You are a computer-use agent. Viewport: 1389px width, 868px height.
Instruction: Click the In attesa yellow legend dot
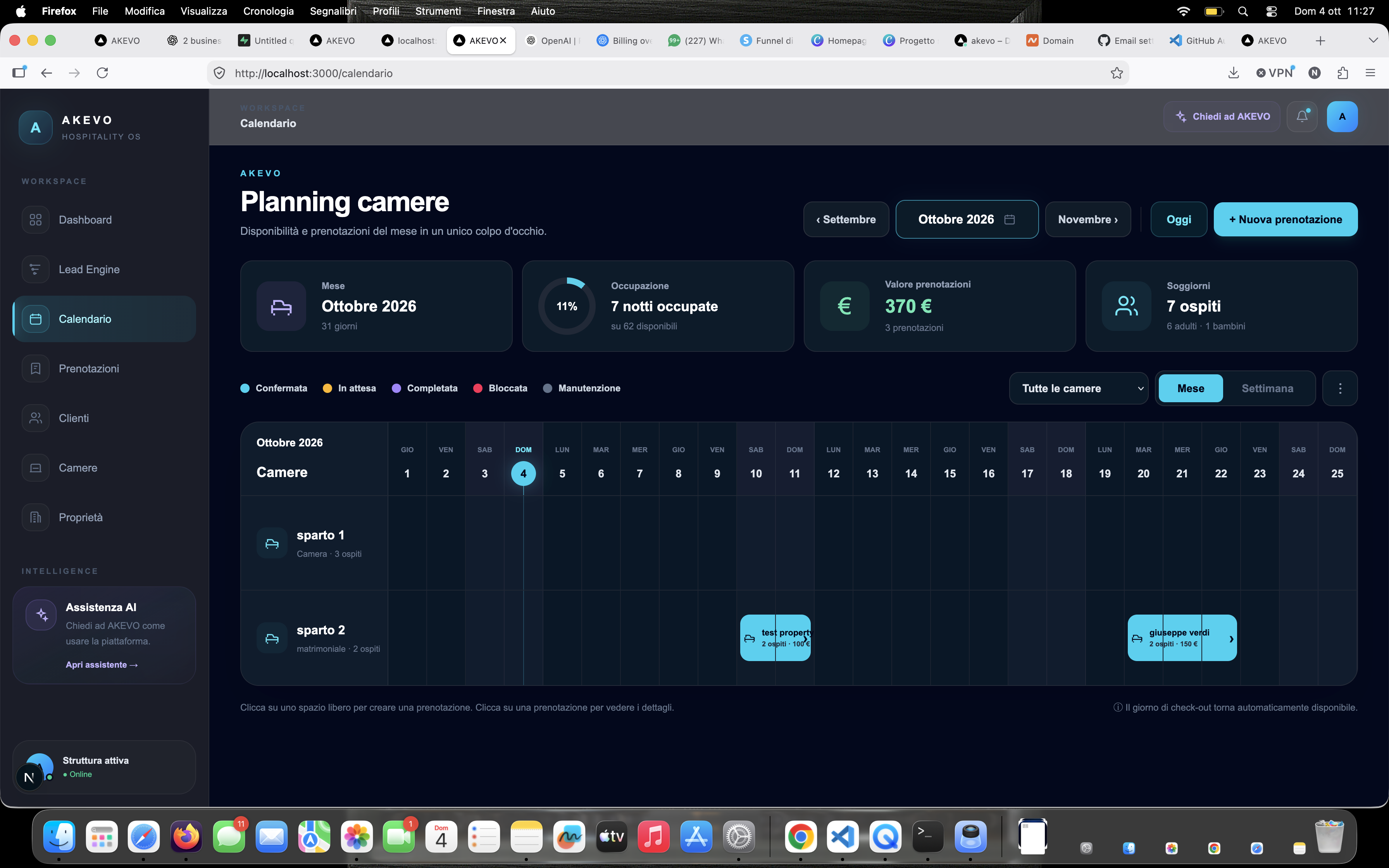pyautogui.click(x=328, y=389)
